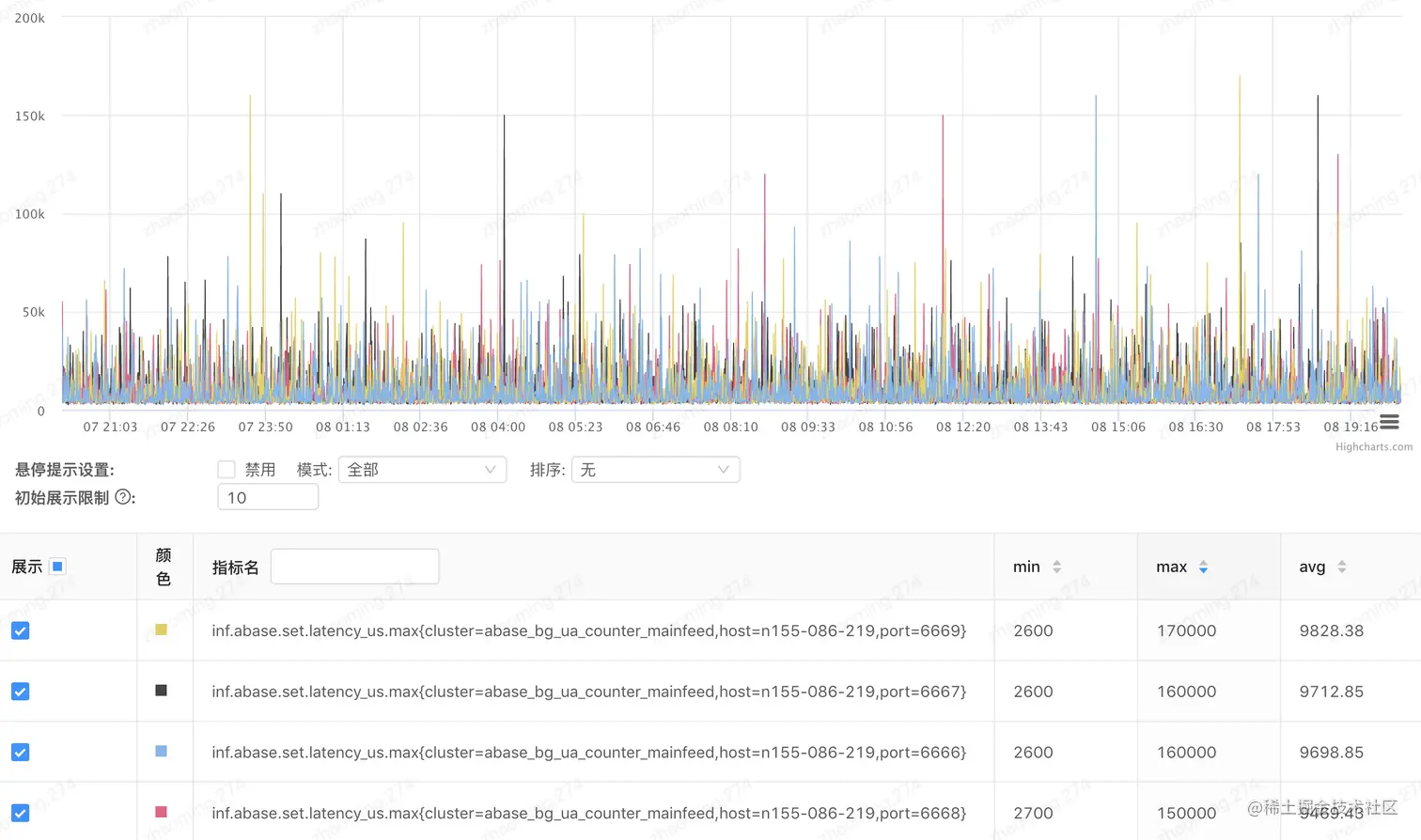Uncheck the port=6669 metric row checkbox

point(21,630)
